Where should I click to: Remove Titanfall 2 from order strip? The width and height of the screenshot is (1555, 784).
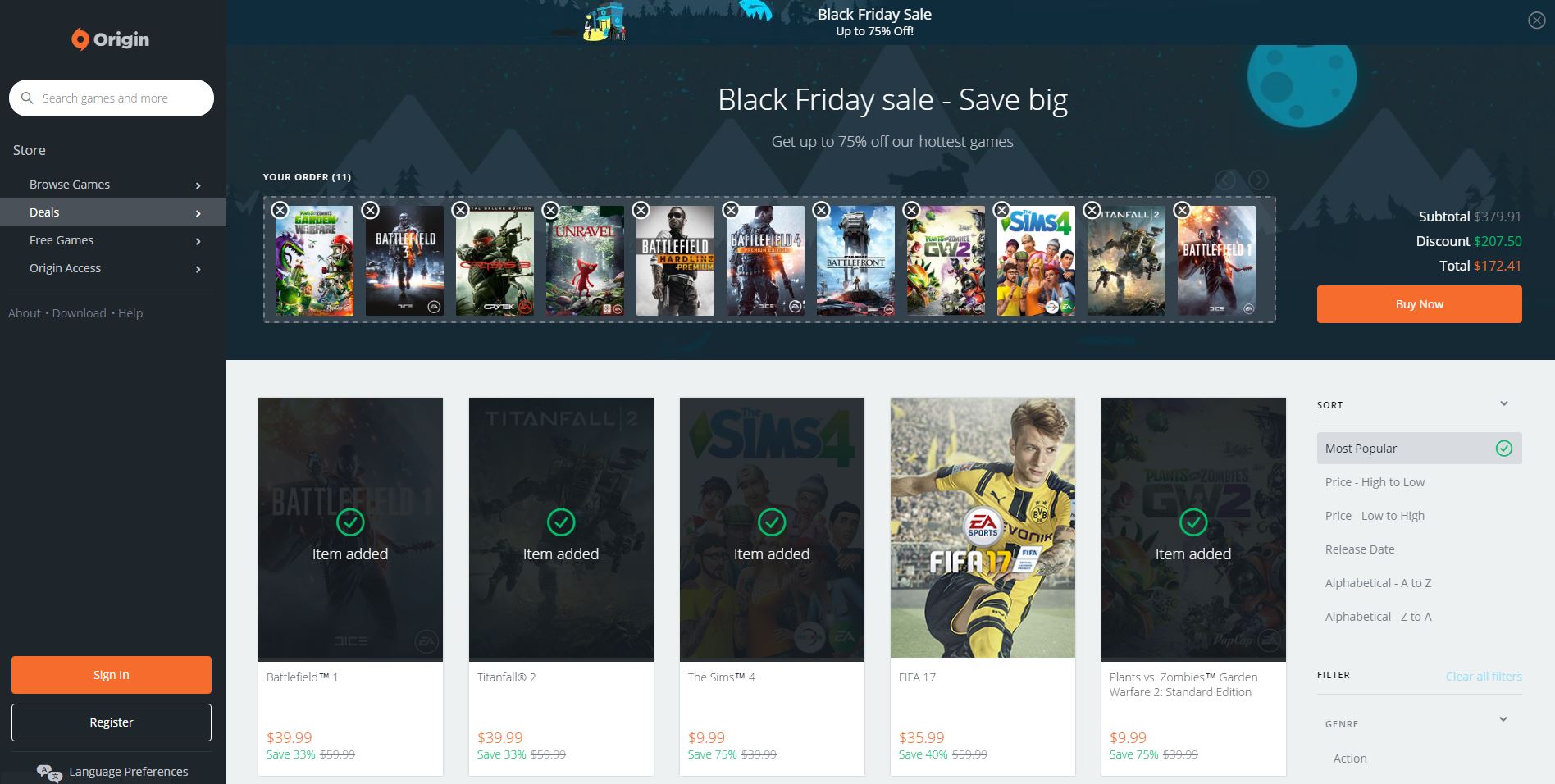[x=1092, y=210]
